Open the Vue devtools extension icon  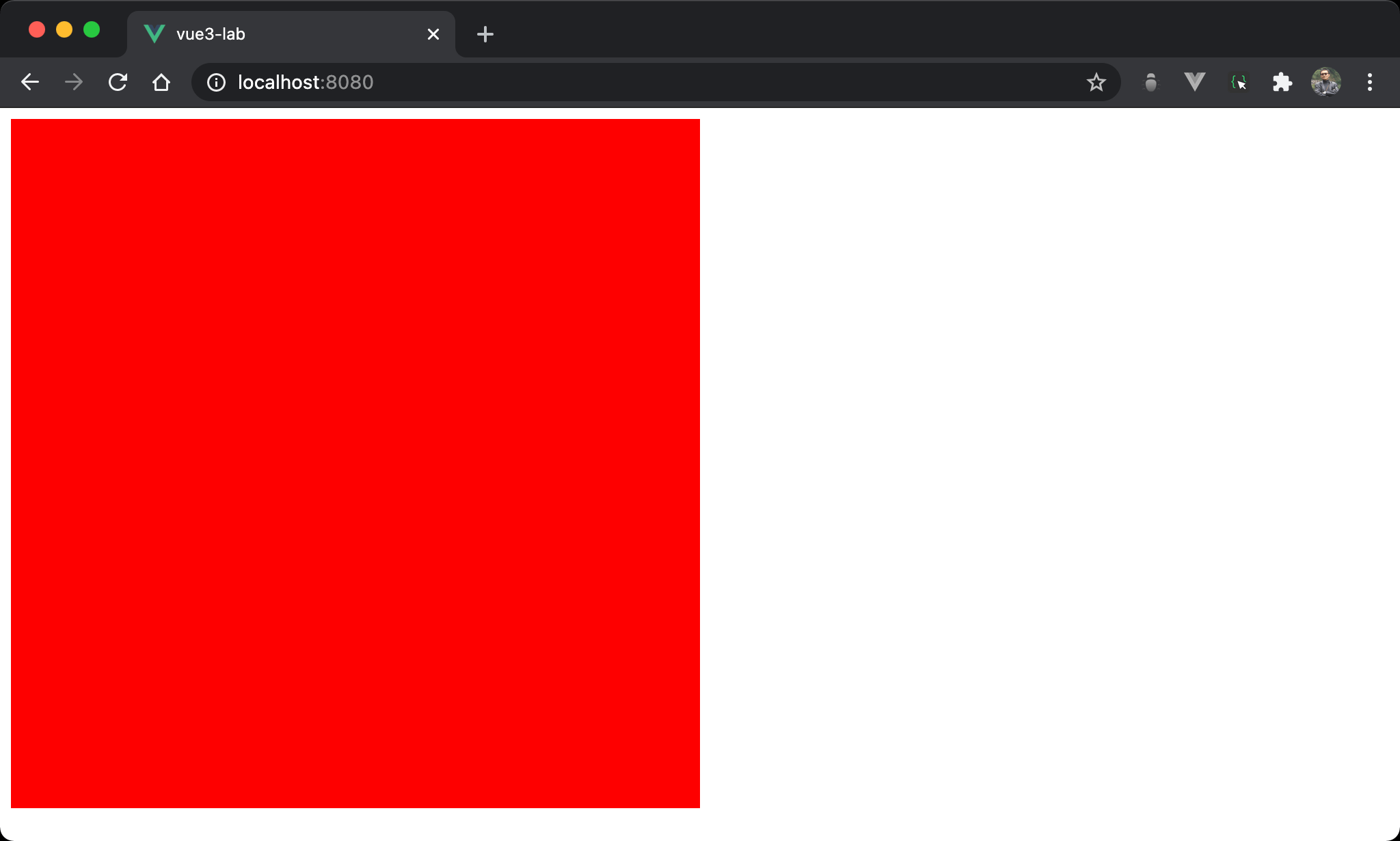pos(1194,82)
